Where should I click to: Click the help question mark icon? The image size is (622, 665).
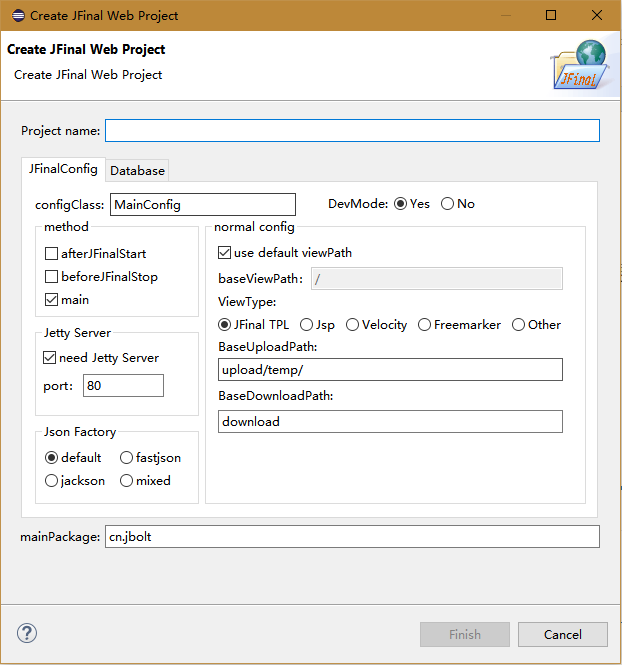pyautogui.click(x=27, y=633)
